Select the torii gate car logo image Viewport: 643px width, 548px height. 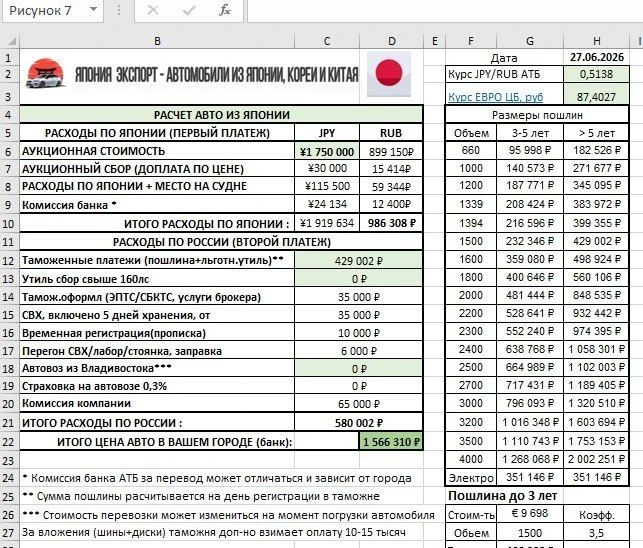click(x=46, y=74)
